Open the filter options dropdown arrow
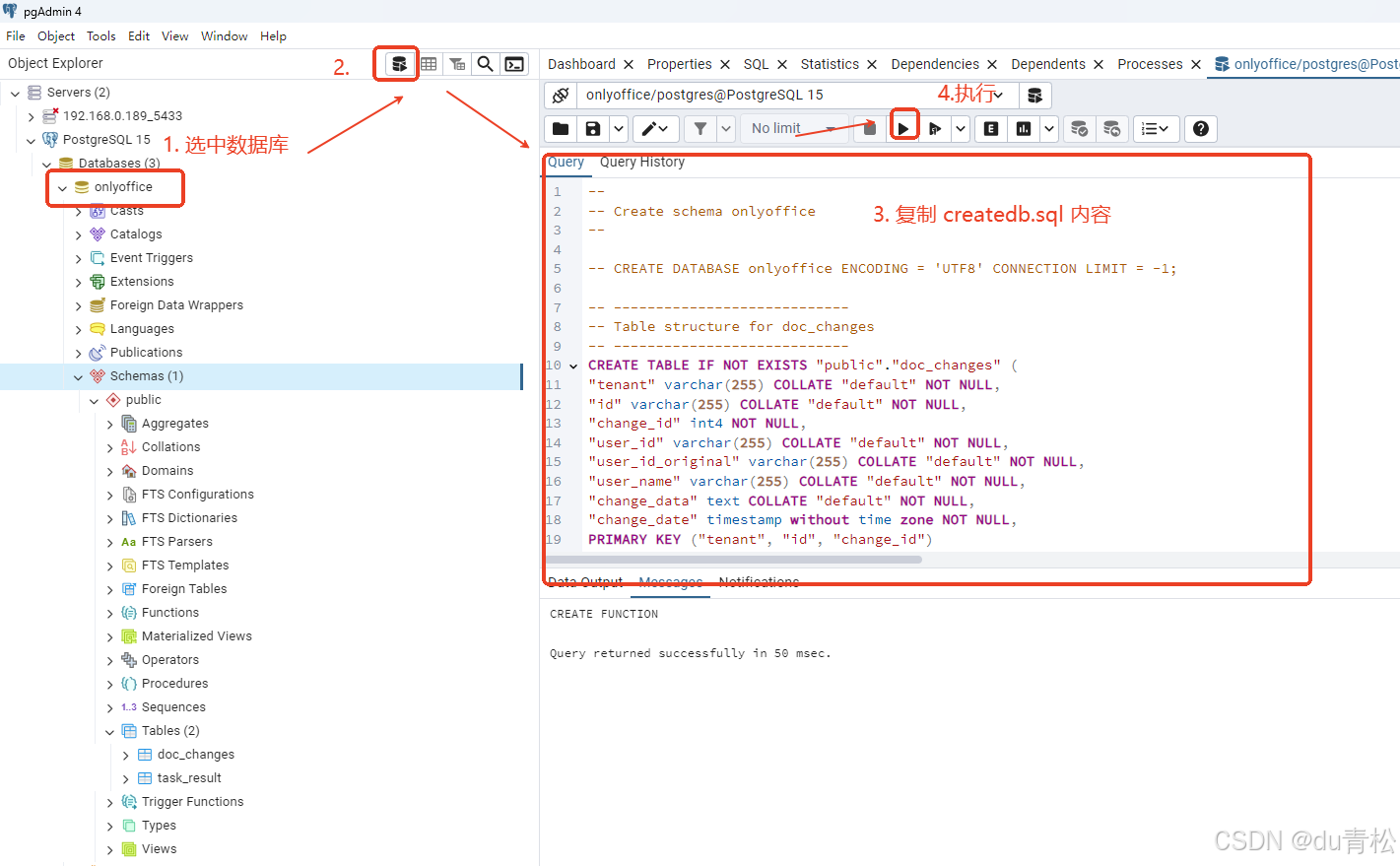 coord(726,129)
